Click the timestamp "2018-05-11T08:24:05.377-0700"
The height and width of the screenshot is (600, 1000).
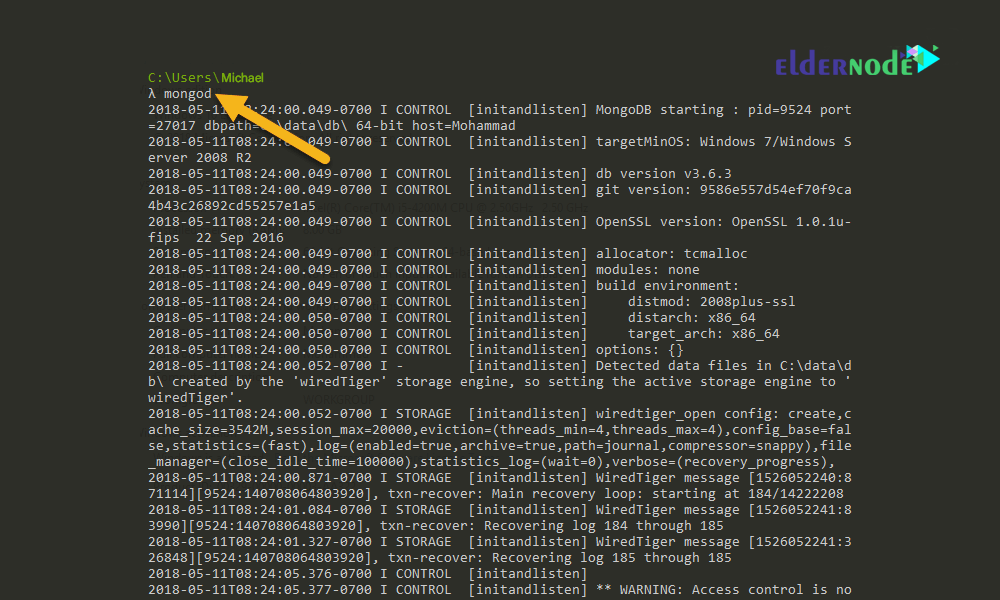pos(260,590)
